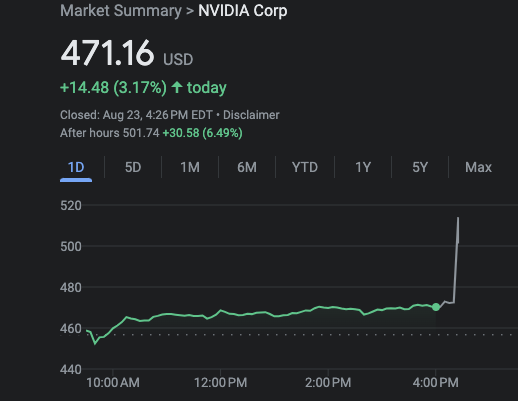Screen dimensions: 518x401
Task: Click the Closed: Aug 23, 4:26 PM EDT text
Action: pyautogui.click(x=136, y=115)
